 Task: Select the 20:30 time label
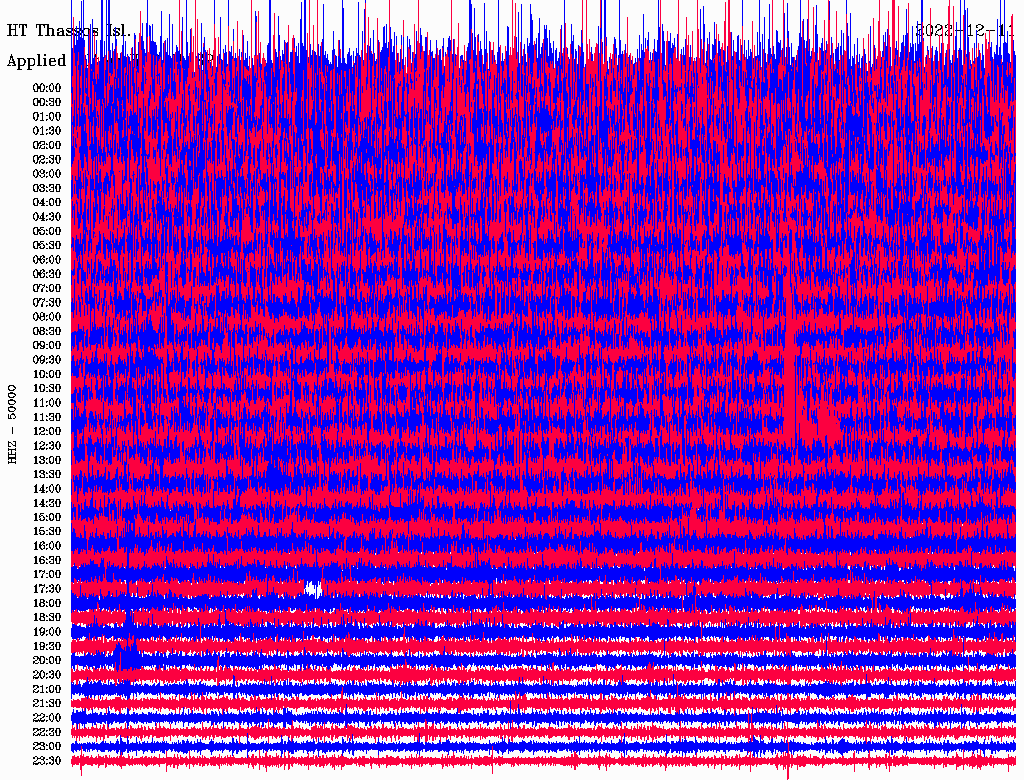(x=47, y=675)
